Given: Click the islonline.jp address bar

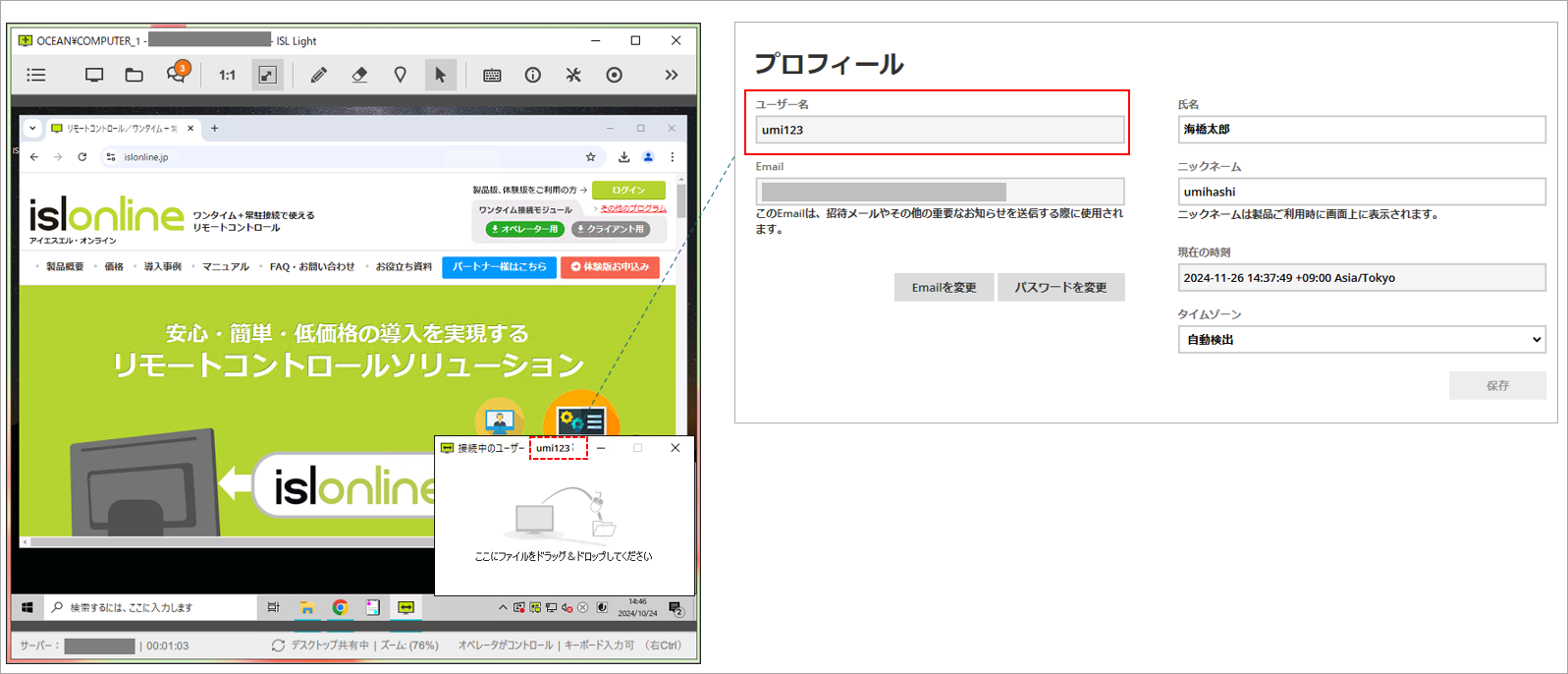Looking at the screenshot, I should (353, 157).
